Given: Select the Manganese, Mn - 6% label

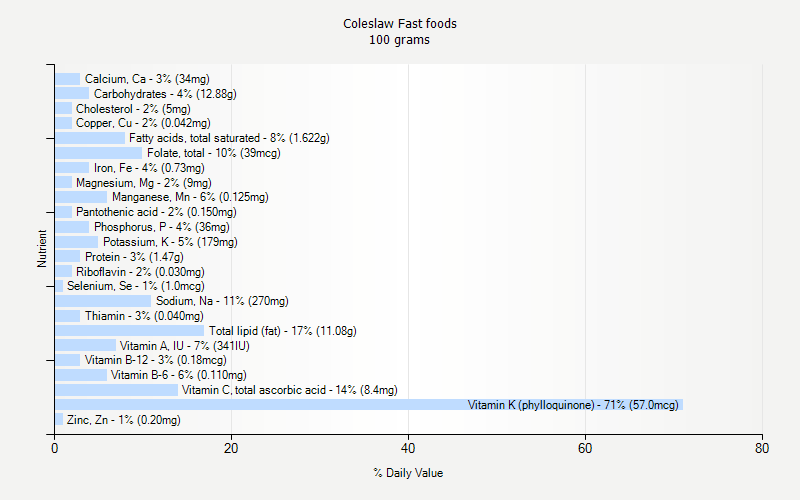Looking at the screenshot, I should (x=190, y=197).
